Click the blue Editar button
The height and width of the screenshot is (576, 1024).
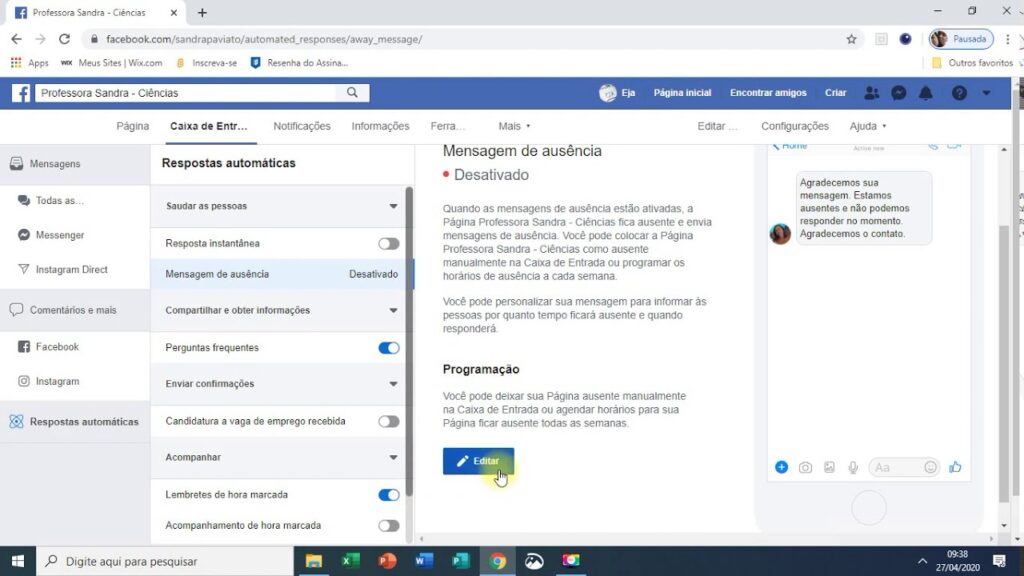pyautogui.click(x=478, y=461)
